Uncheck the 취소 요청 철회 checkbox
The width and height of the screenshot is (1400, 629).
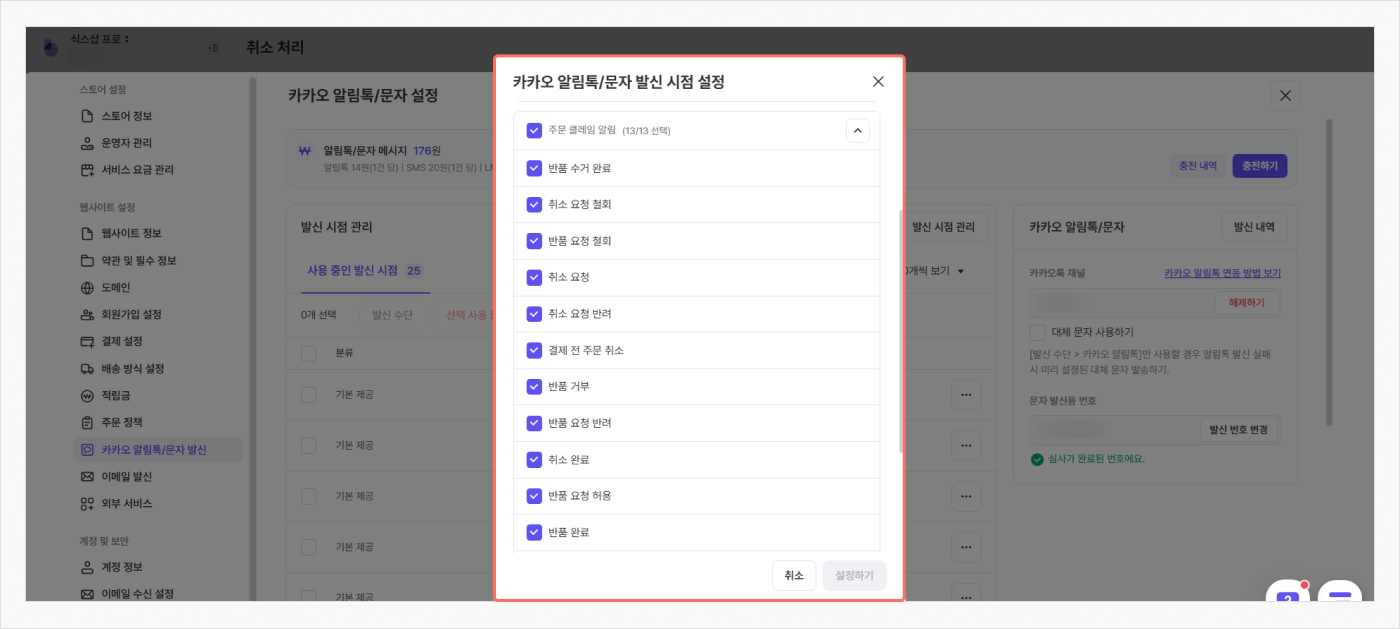[x=534, y=204]
